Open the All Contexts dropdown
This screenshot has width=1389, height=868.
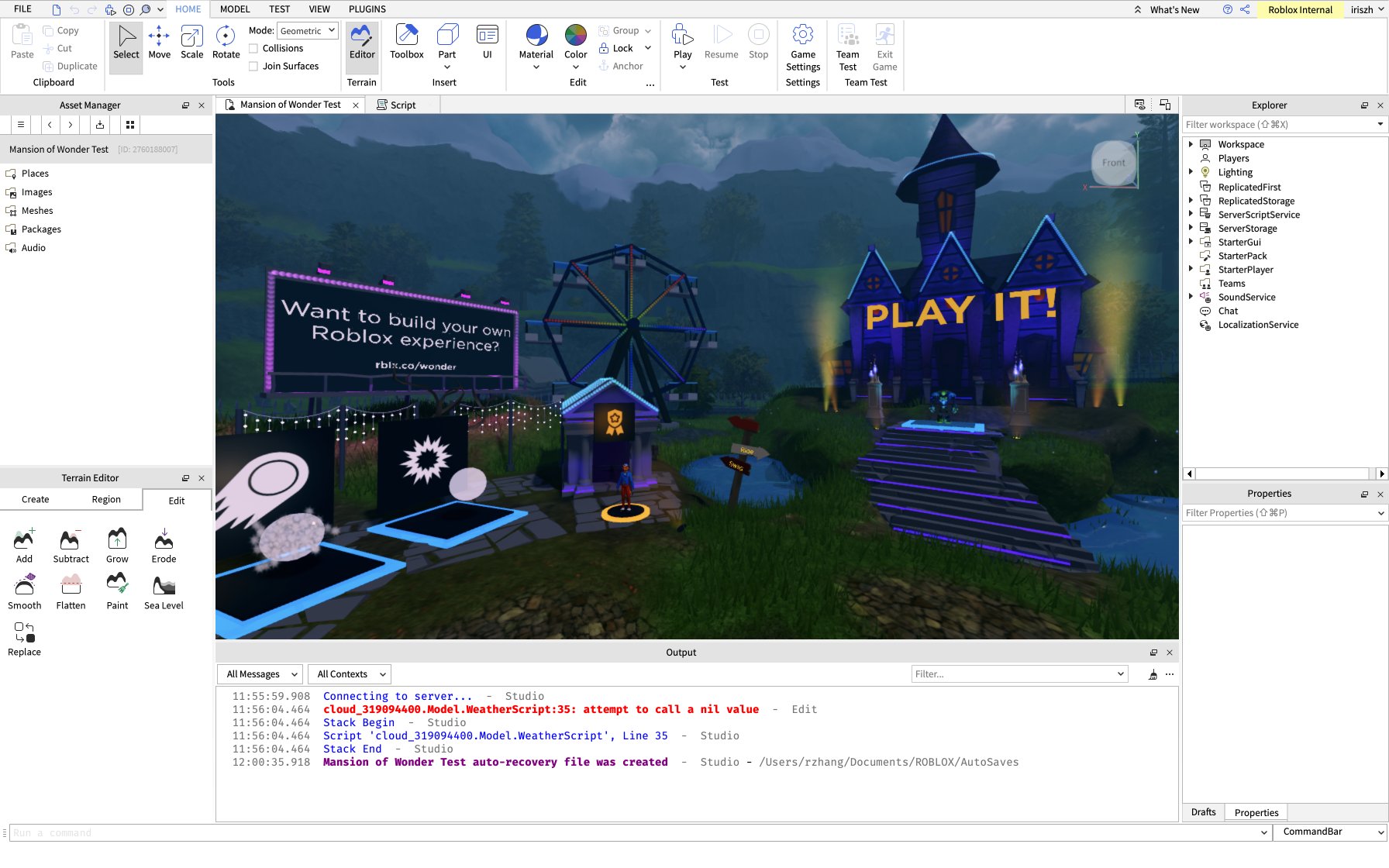[350, 674]
